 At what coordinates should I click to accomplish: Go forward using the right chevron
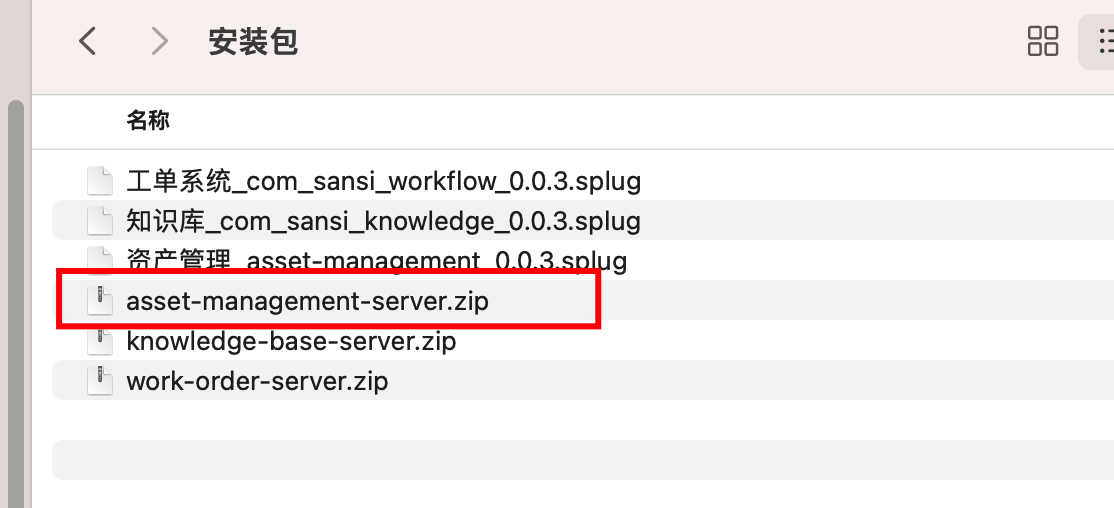[160, 41]
